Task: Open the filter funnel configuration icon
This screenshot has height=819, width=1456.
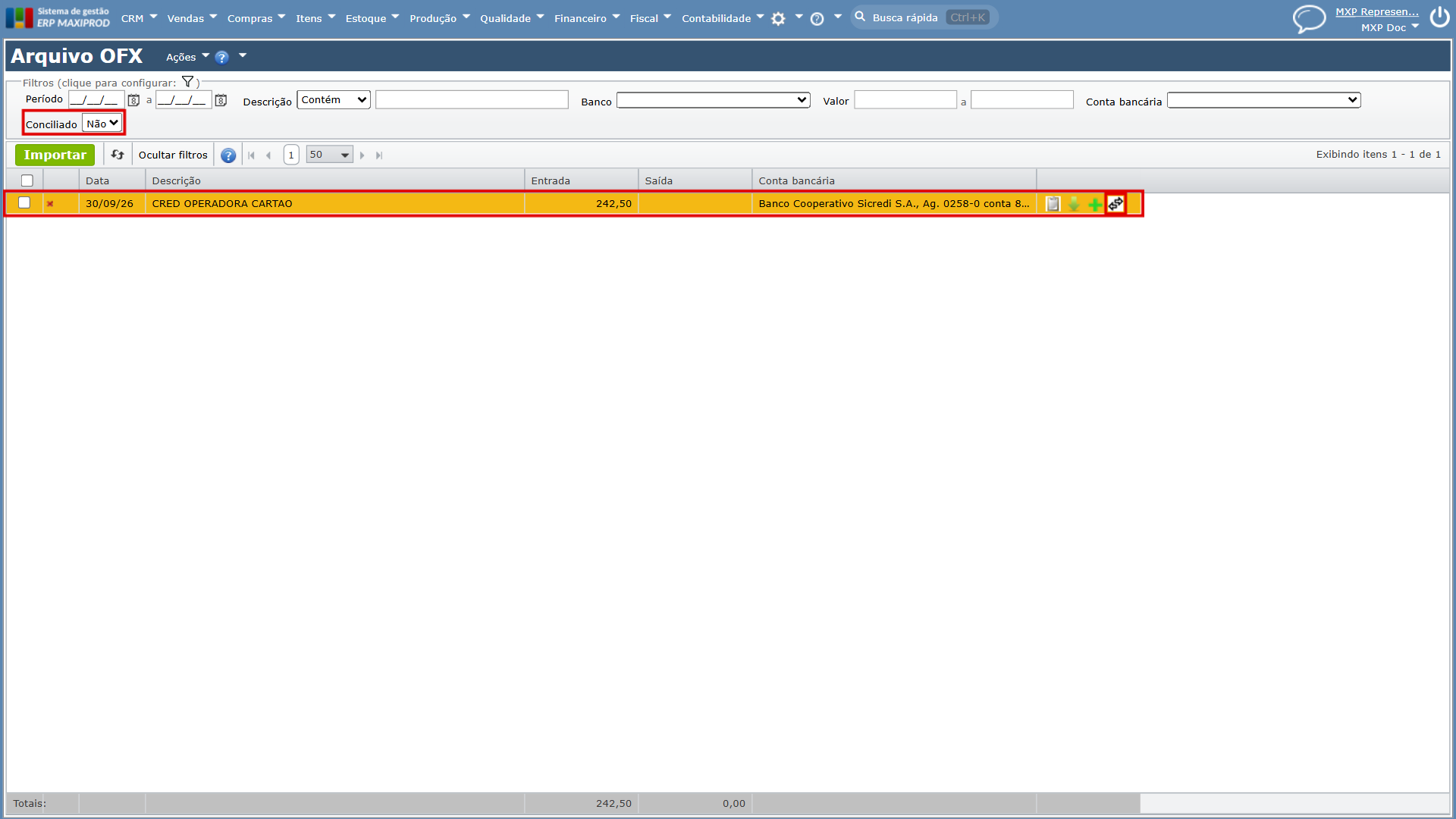Action: 187,82
